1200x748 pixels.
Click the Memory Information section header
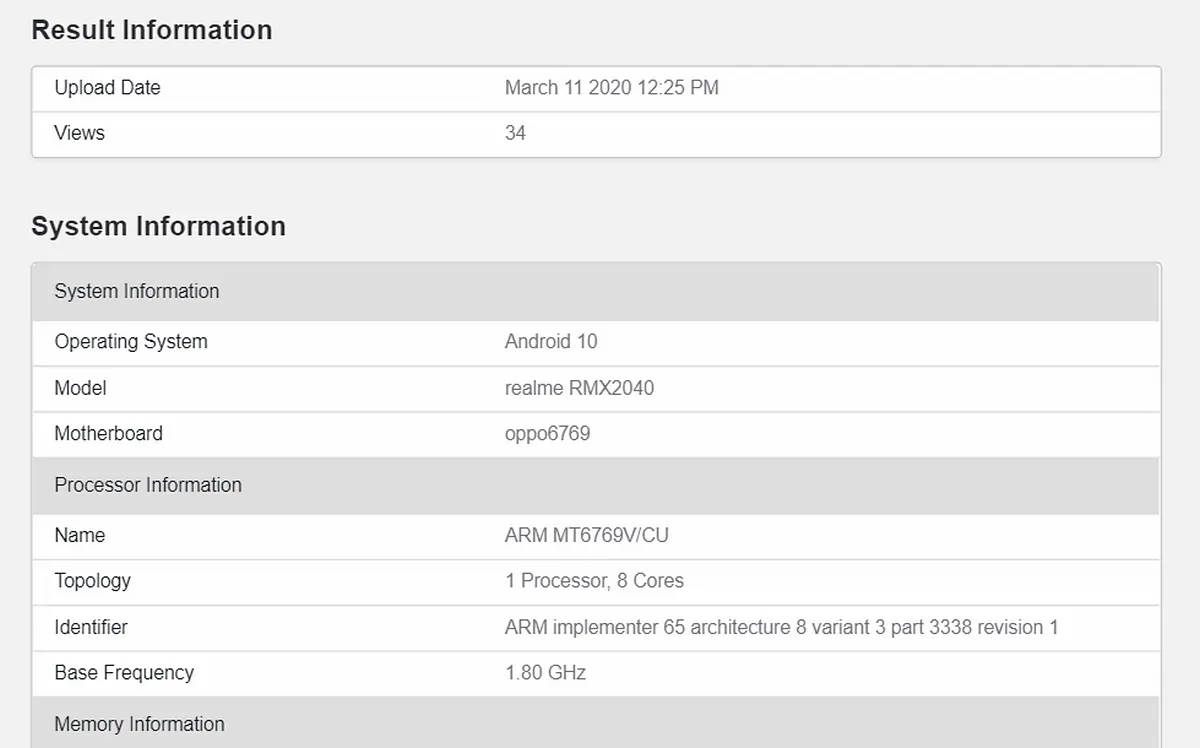coord(139,724)
